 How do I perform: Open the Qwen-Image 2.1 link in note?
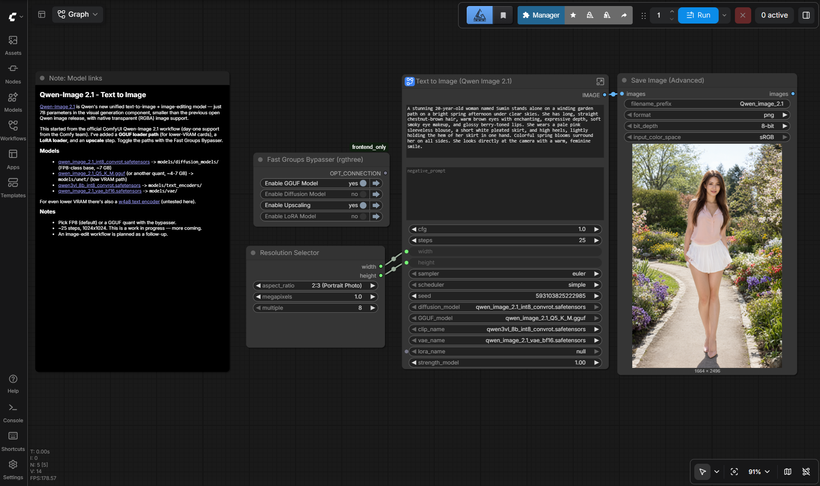pyautogui.click(x=57, y=107)
